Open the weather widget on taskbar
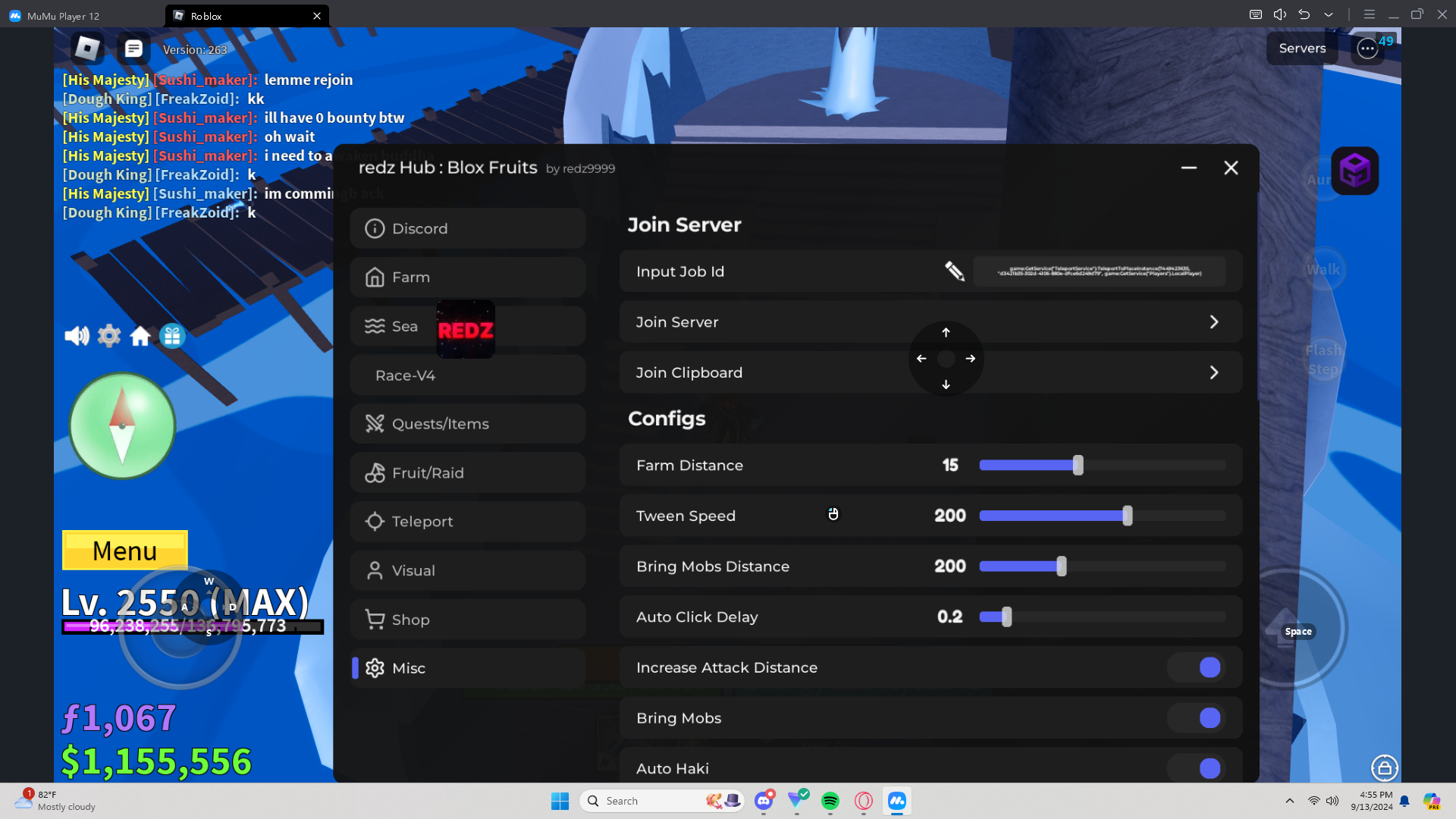This screenshot has width=1456, height=819. click(57, 801)
